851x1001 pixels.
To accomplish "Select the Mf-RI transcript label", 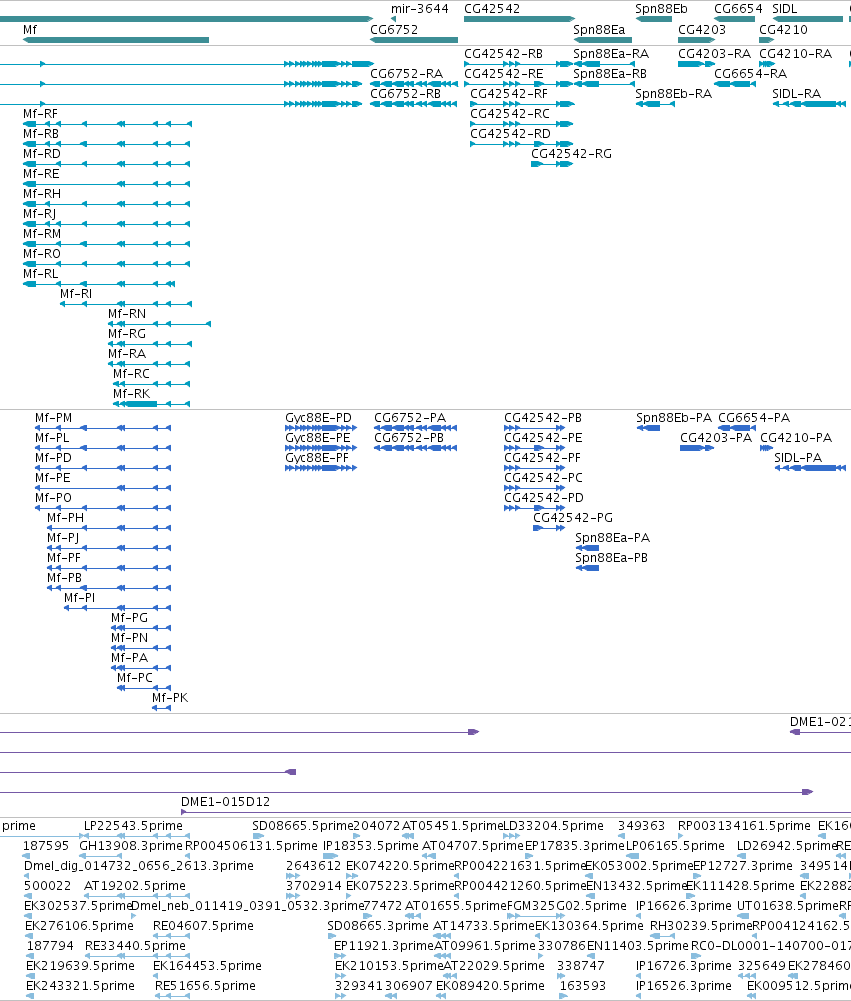I will click(x=76, y=294).
